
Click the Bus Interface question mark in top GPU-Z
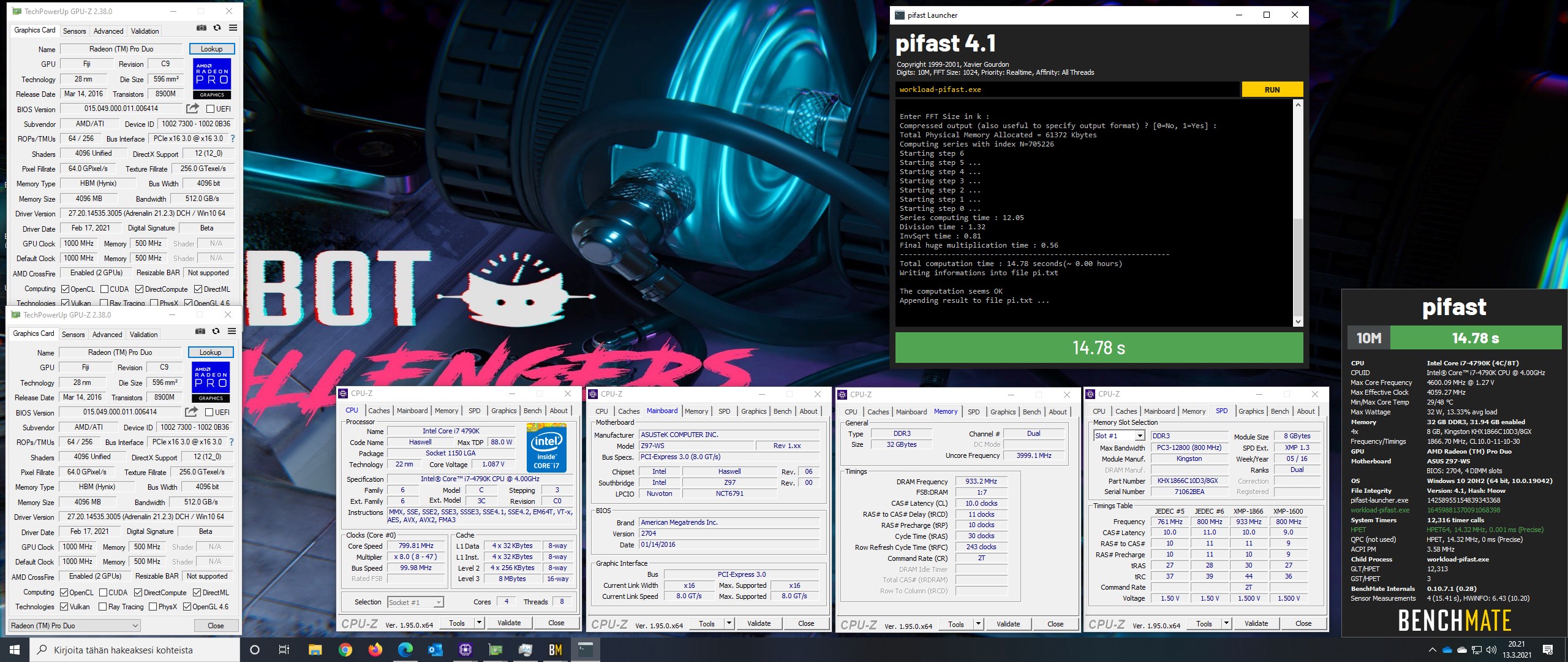pos(233,139)
